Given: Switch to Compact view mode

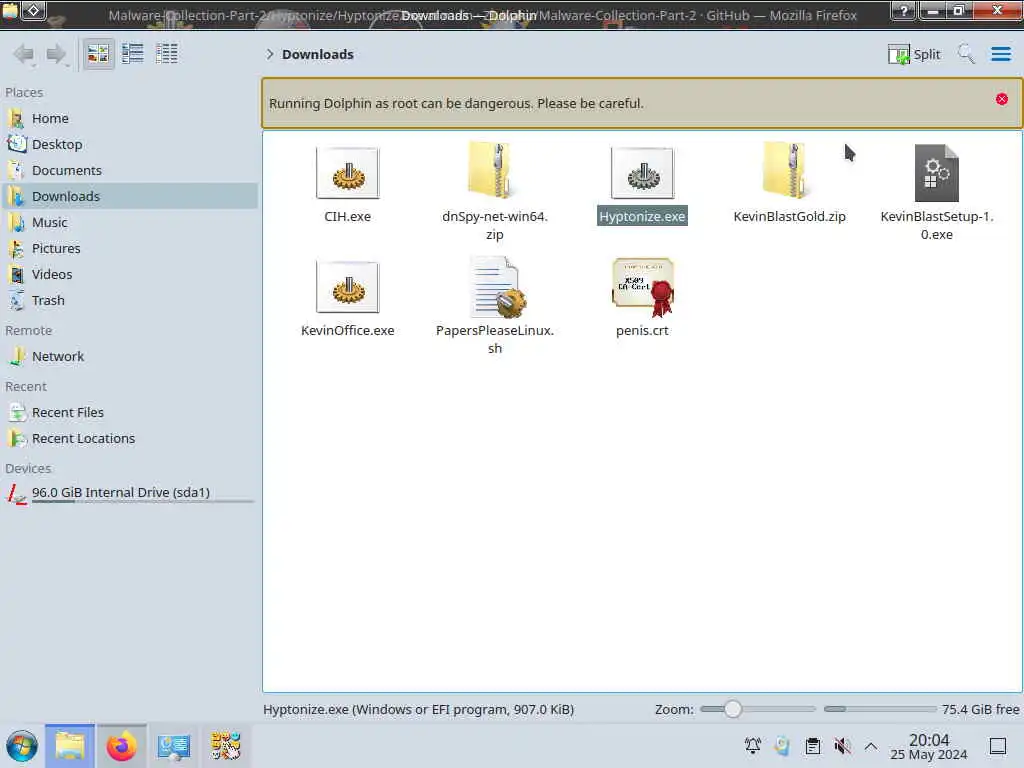Looking at the screenshot, I should (133, 54).
